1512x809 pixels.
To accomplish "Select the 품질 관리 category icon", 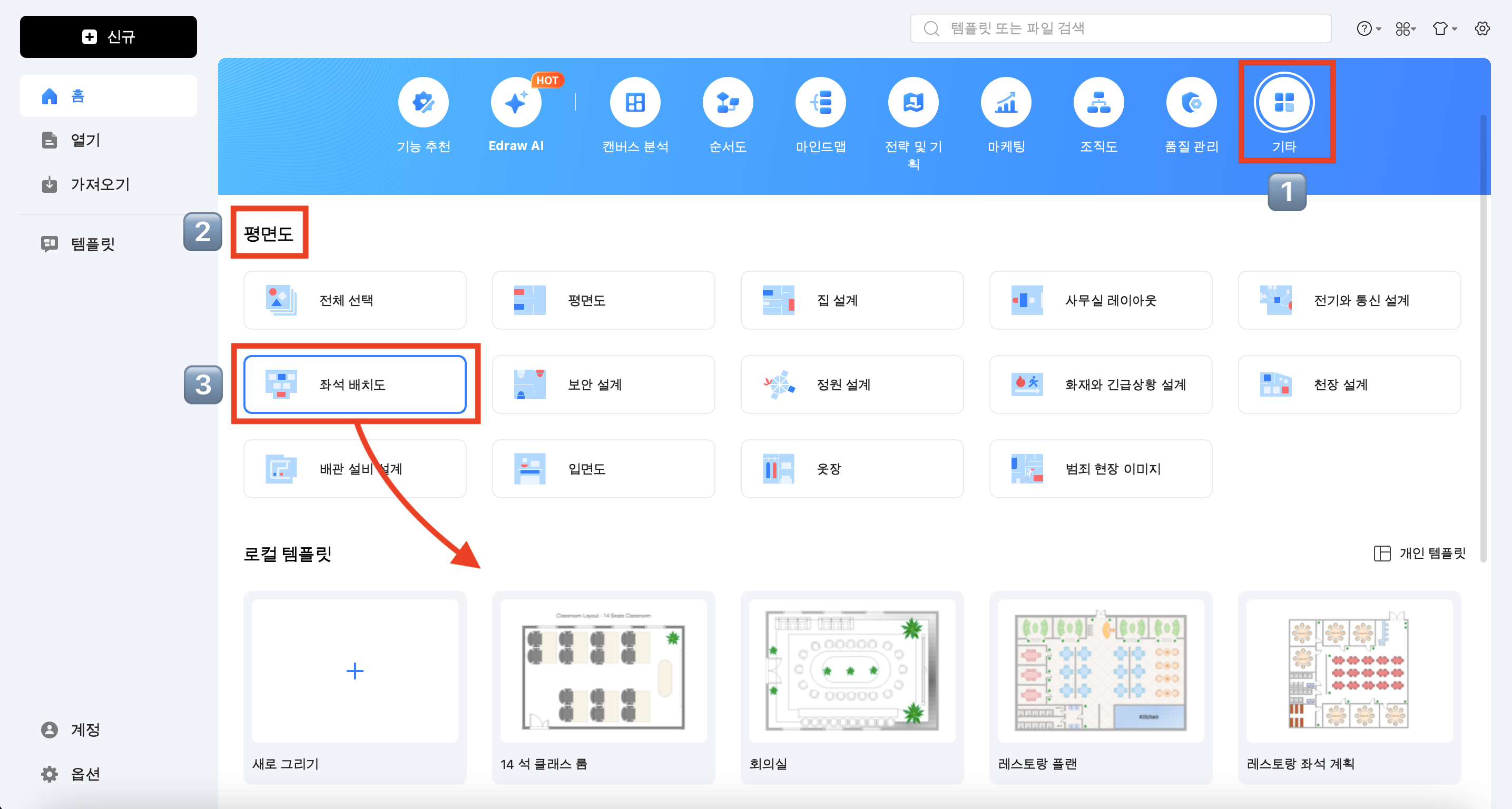I will (1192, 103).
